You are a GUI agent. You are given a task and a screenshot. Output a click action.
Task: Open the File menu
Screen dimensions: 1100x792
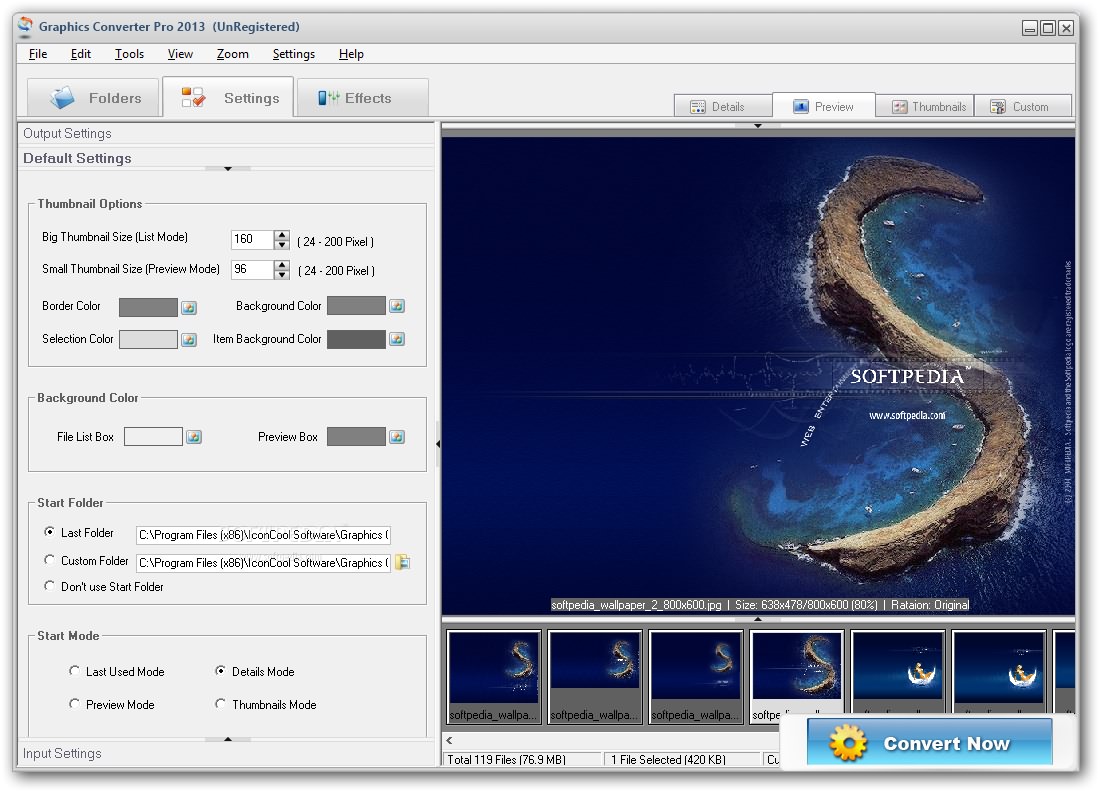tap(38, 54)
